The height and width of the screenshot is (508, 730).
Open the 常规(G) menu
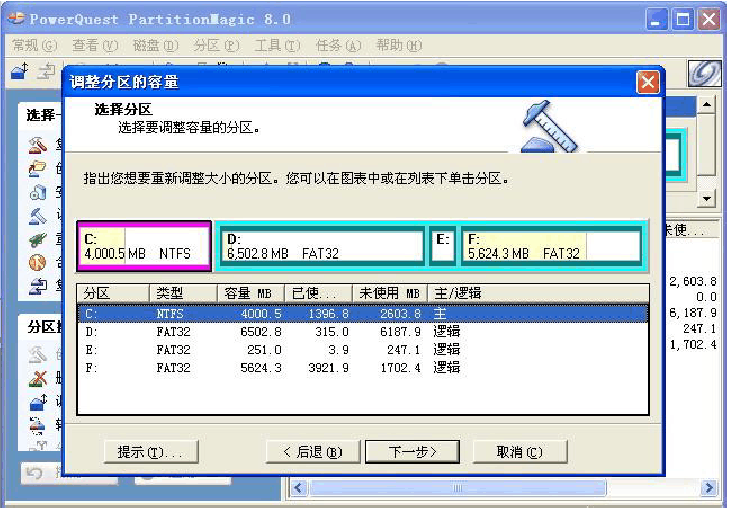(x=34, y=45)
